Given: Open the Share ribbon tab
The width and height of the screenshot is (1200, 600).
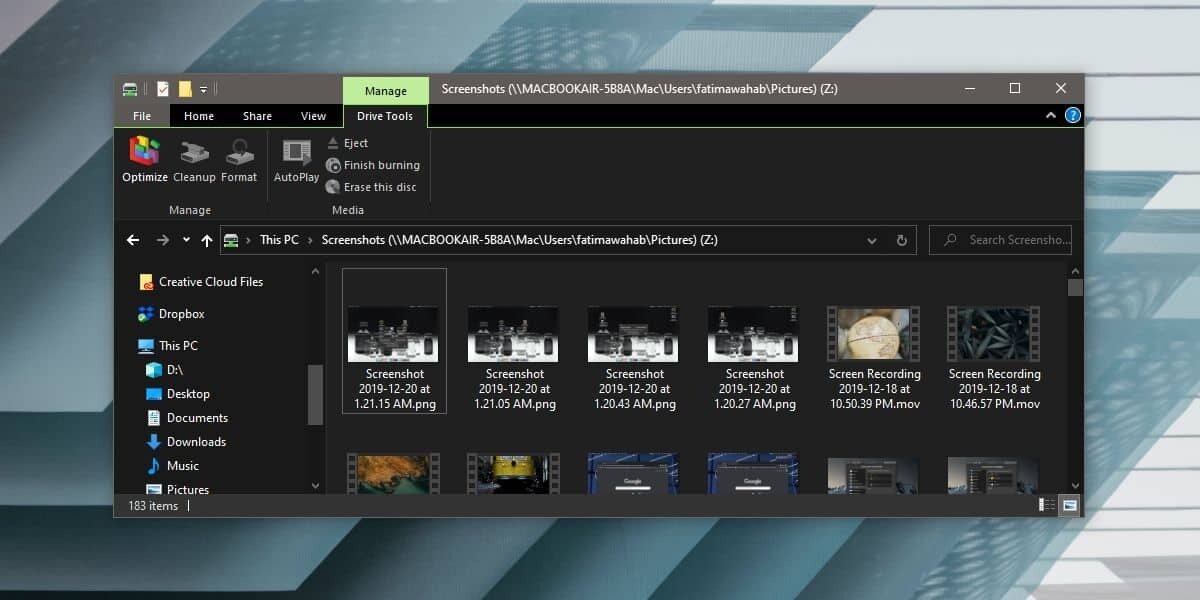Looking at the screenshot, I should (257, 115).
